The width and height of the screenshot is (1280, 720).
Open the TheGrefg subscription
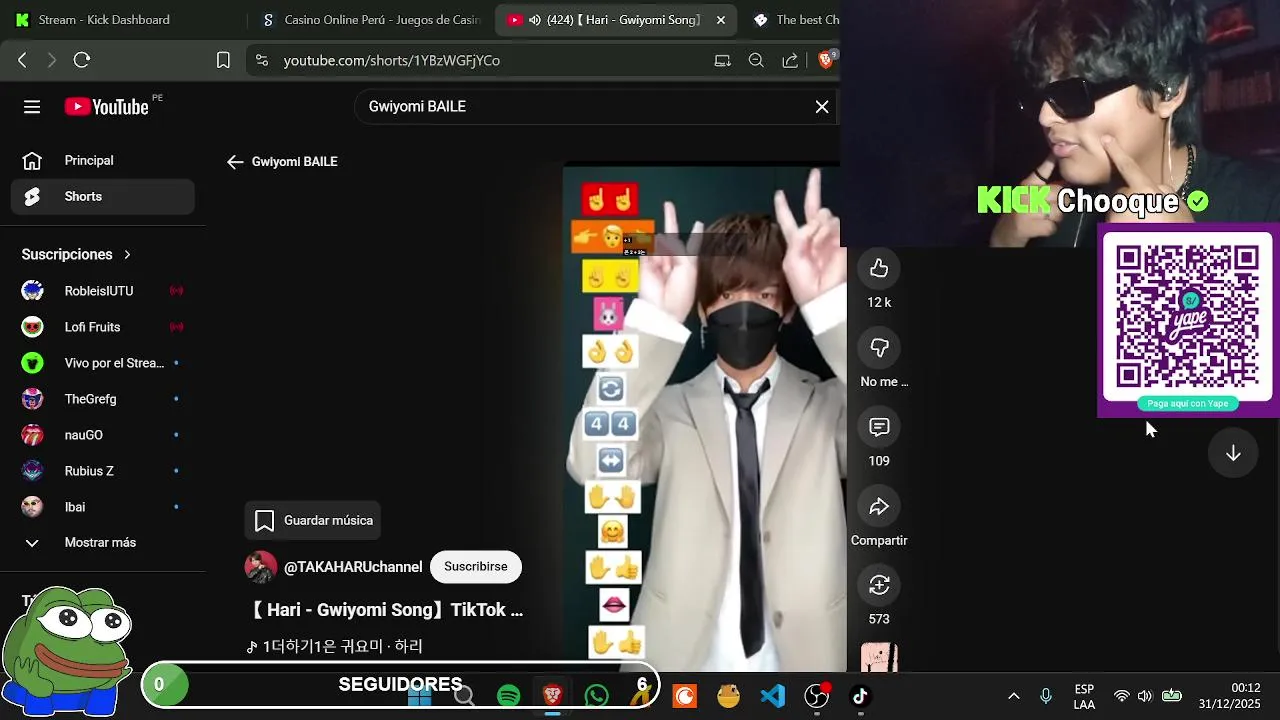click(x=103, y=399)
